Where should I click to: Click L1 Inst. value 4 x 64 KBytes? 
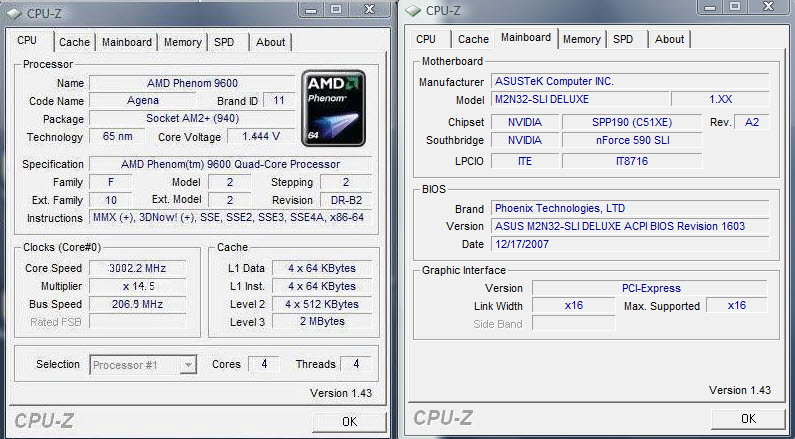click(x=322, y=286)
